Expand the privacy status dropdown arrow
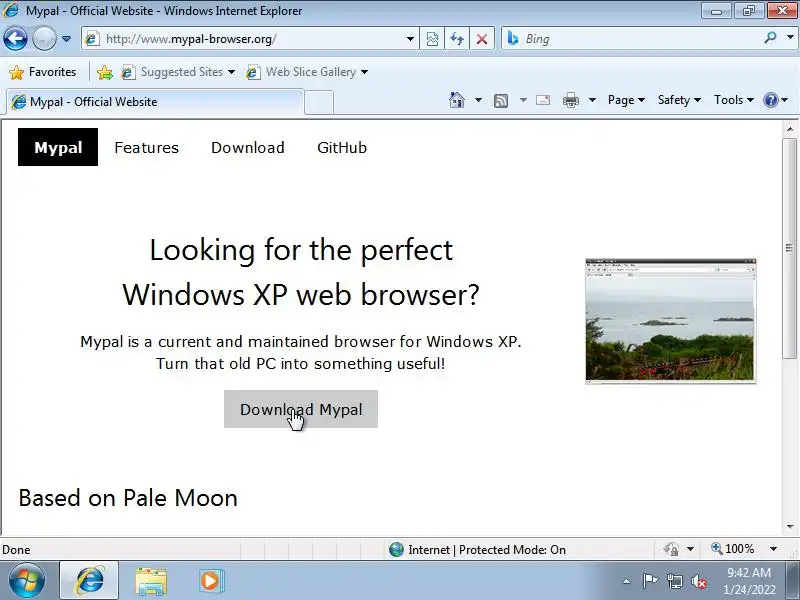This screenshot has width=800, height=600. coord(690,549)
